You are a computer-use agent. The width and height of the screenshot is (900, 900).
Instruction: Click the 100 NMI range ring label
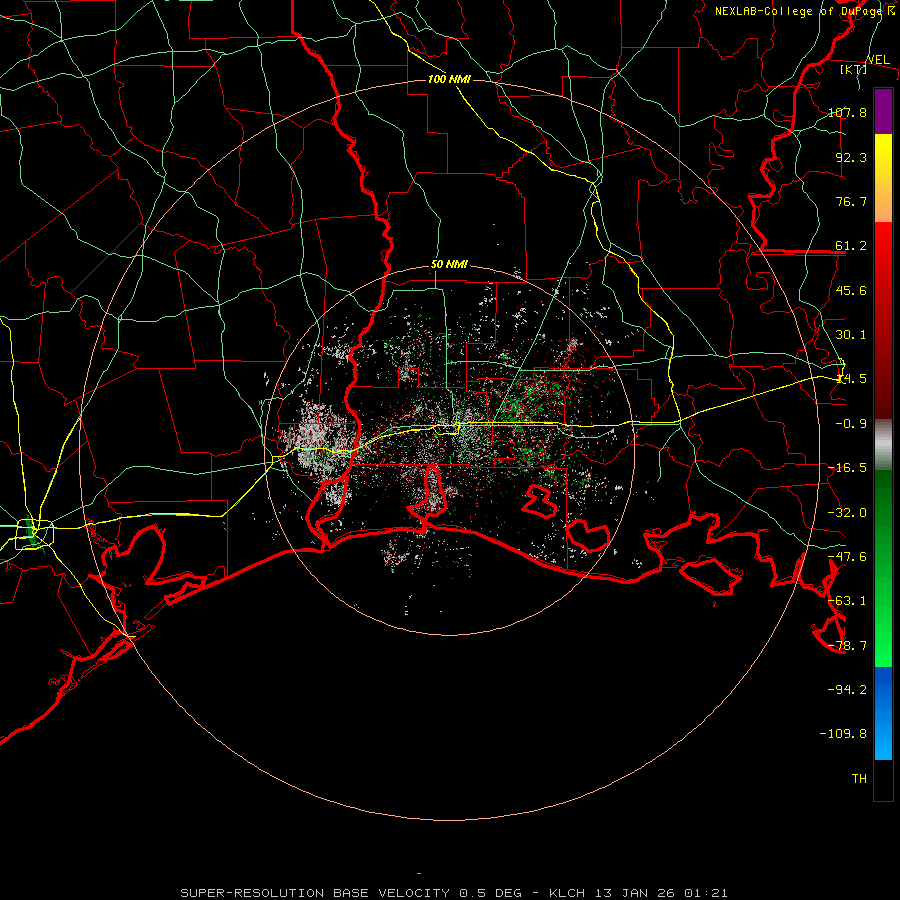coord(449,79)
